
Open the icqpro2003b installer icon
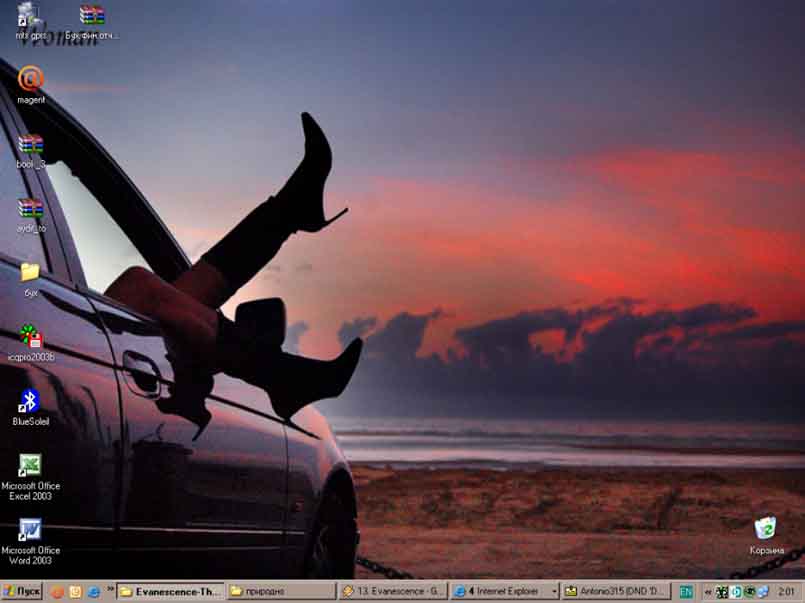click(30, 337)
